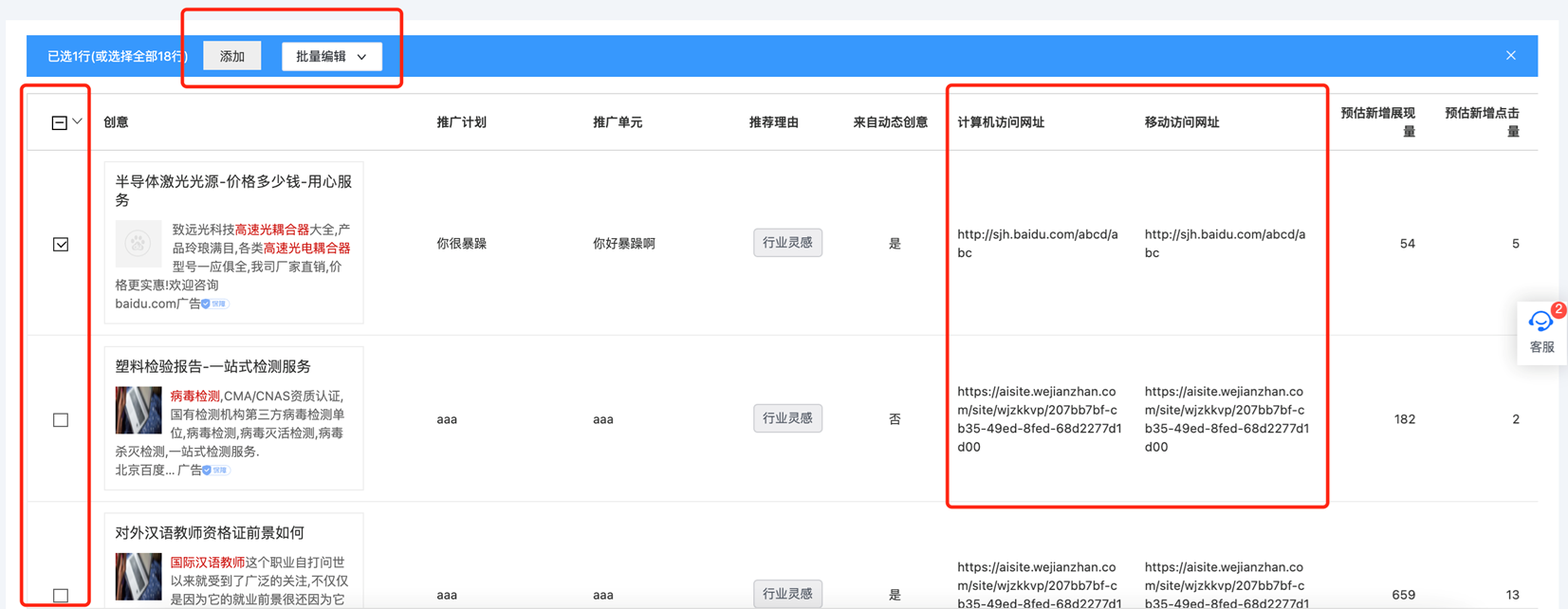Click the paw placeholder image in first ad
This screenshot has height=609, width=1568.
[x=138, y=244]
